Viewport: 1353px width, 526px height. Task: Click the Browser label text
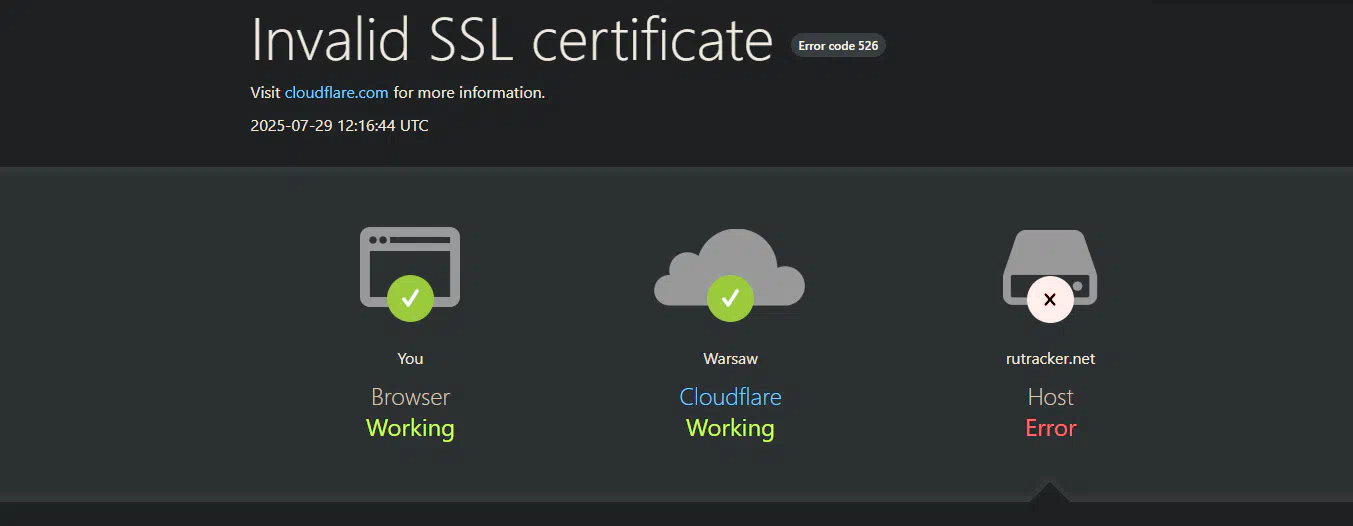(410, 397)
